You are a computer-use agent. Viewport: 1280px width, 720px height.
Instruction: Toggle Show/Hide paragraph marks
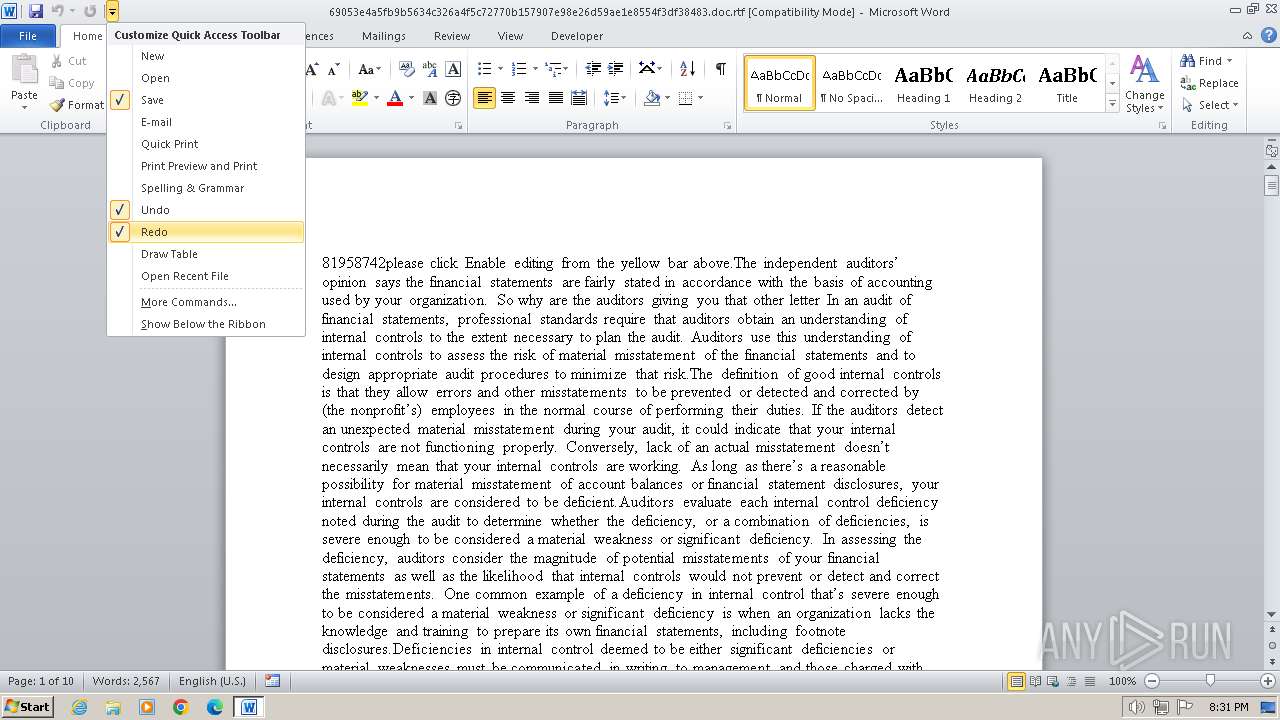tap(720, 69)
